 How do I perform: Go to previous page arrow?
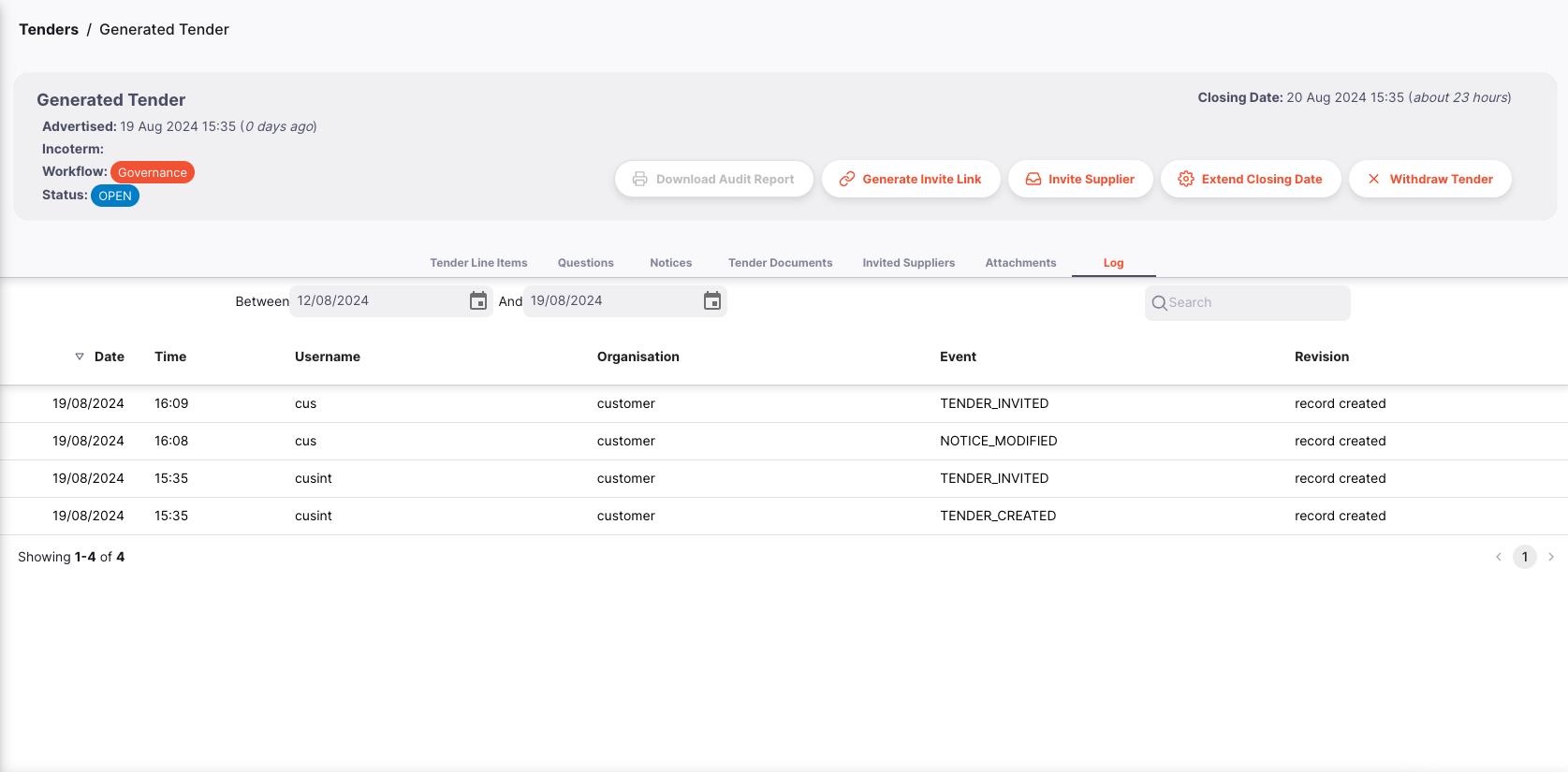[1499, 557]
